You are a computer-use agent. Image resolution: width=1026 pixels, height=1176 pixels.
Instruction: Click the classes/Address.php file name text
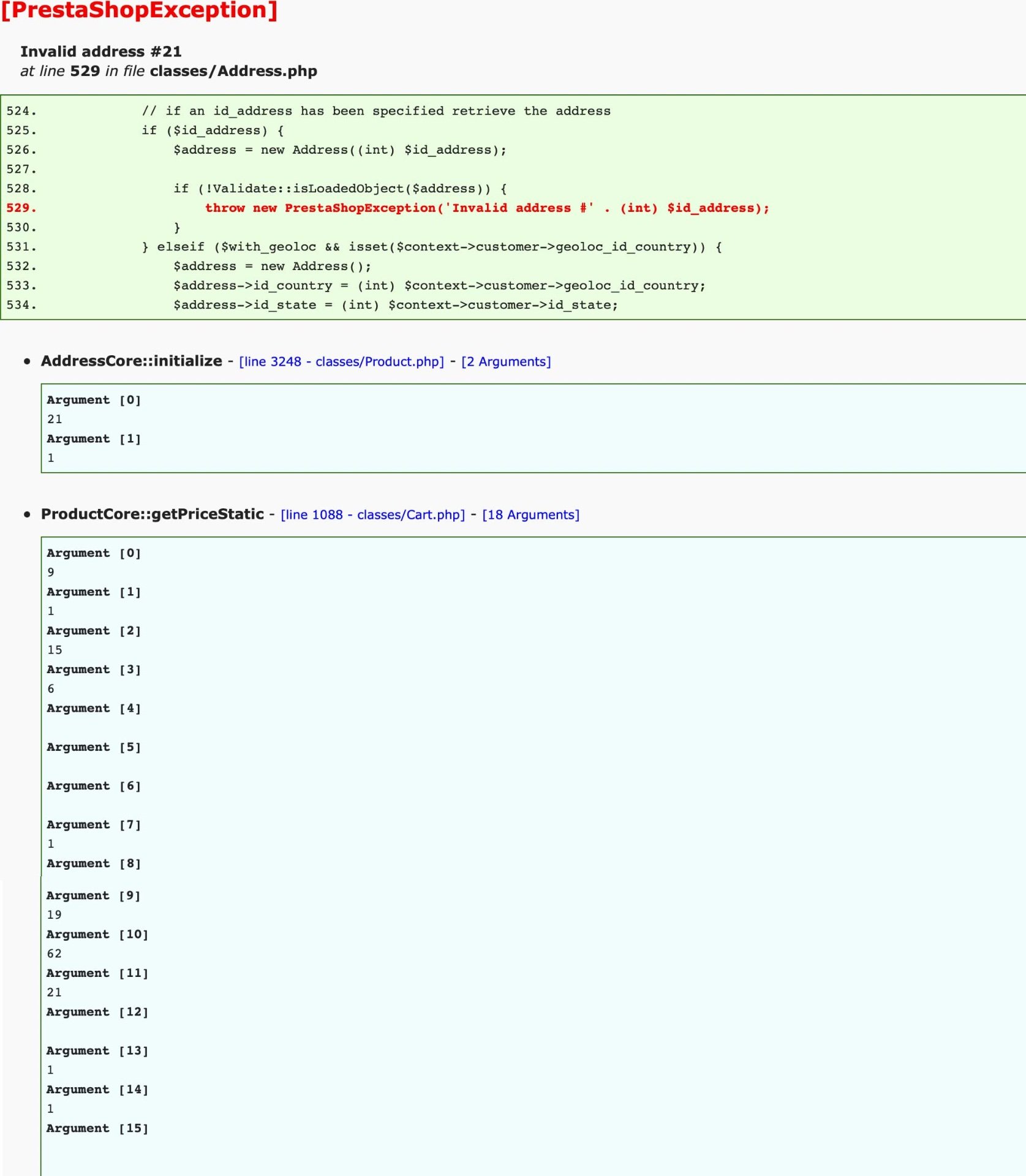click(233, 71)
